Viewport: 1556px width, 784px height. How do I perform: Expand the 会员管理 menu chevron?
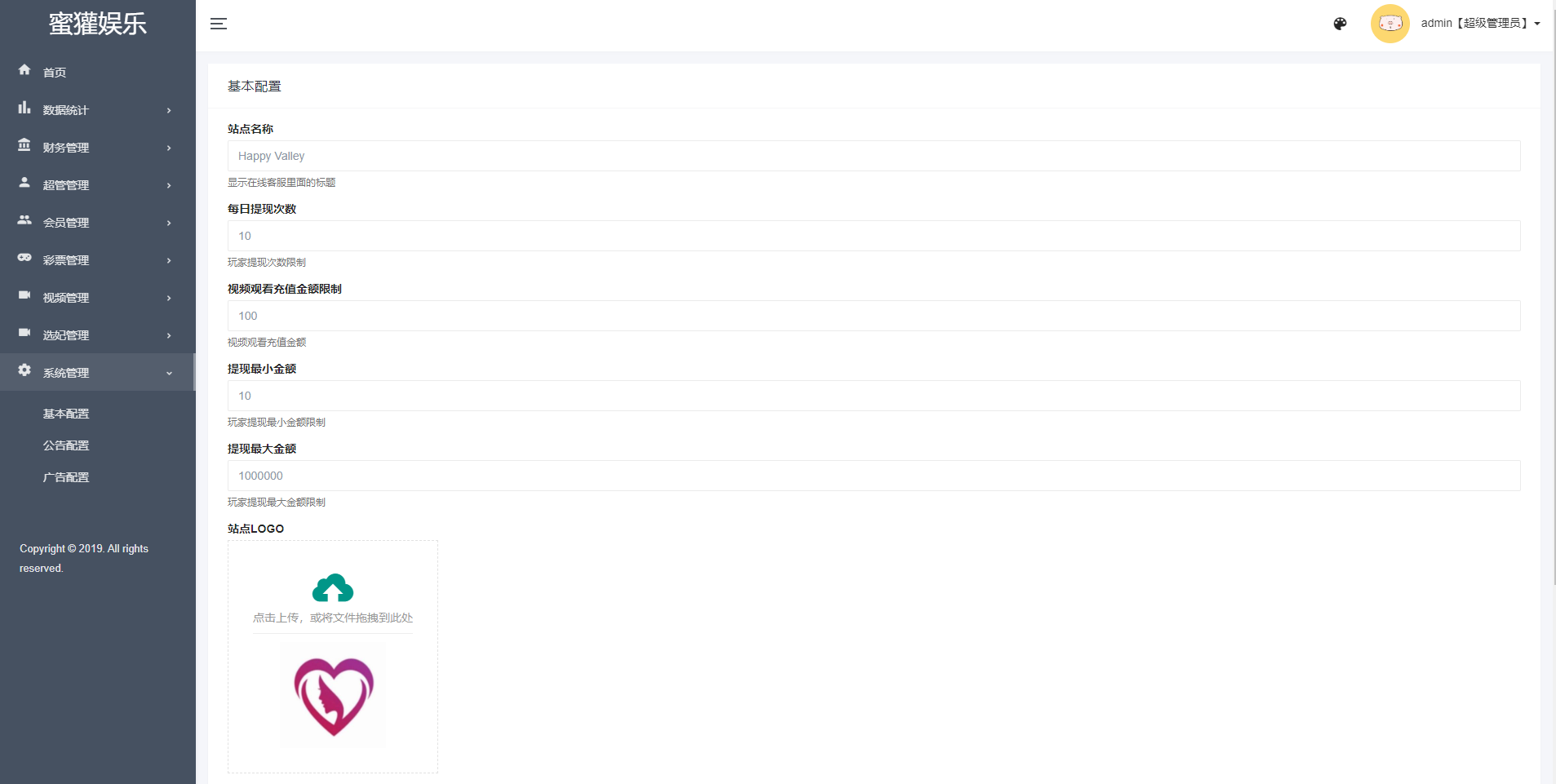[x=169, y=223]
